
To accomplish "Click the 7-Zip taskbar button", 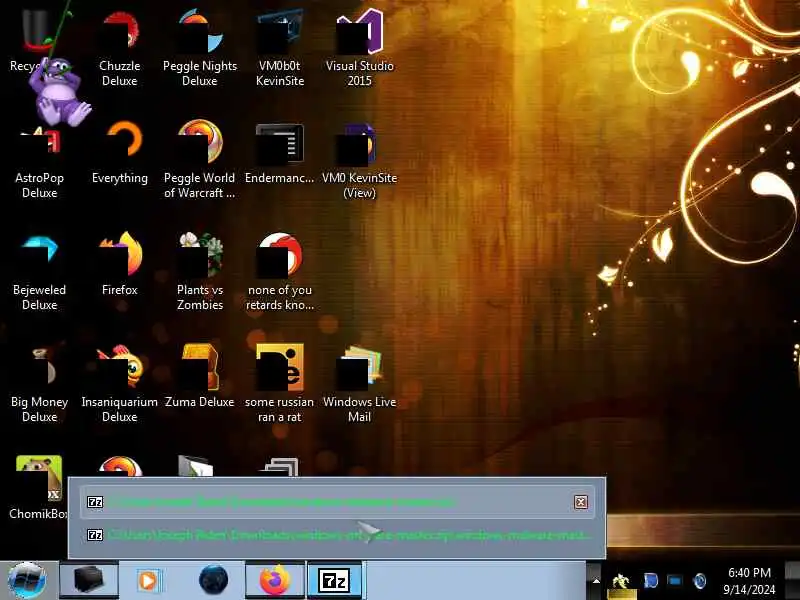I will click(x=335, y=580).
